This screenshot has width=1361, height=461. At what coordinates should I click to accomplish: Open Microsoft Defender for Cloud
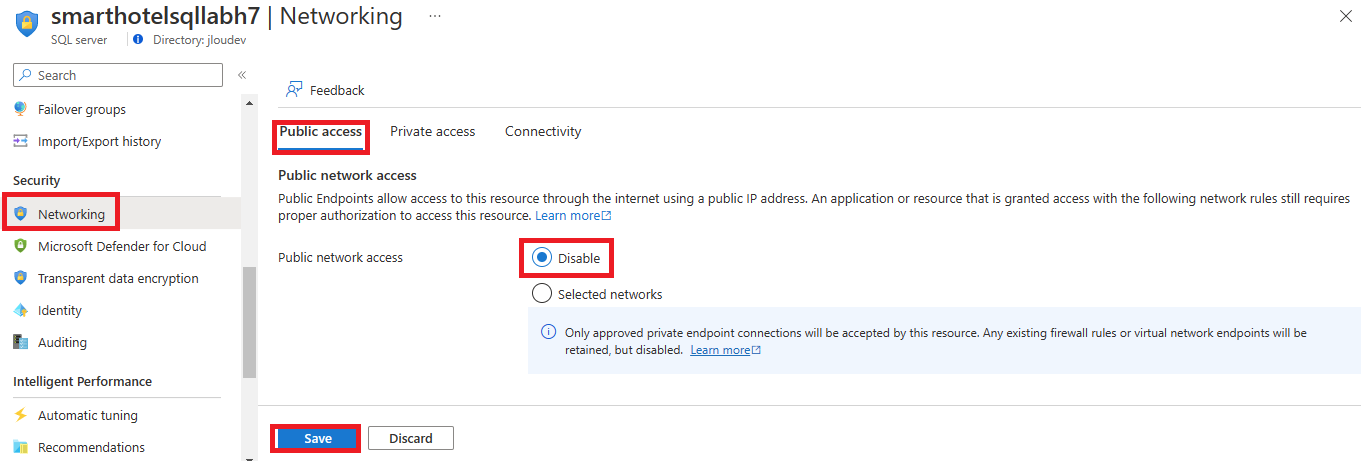point(122,246)
